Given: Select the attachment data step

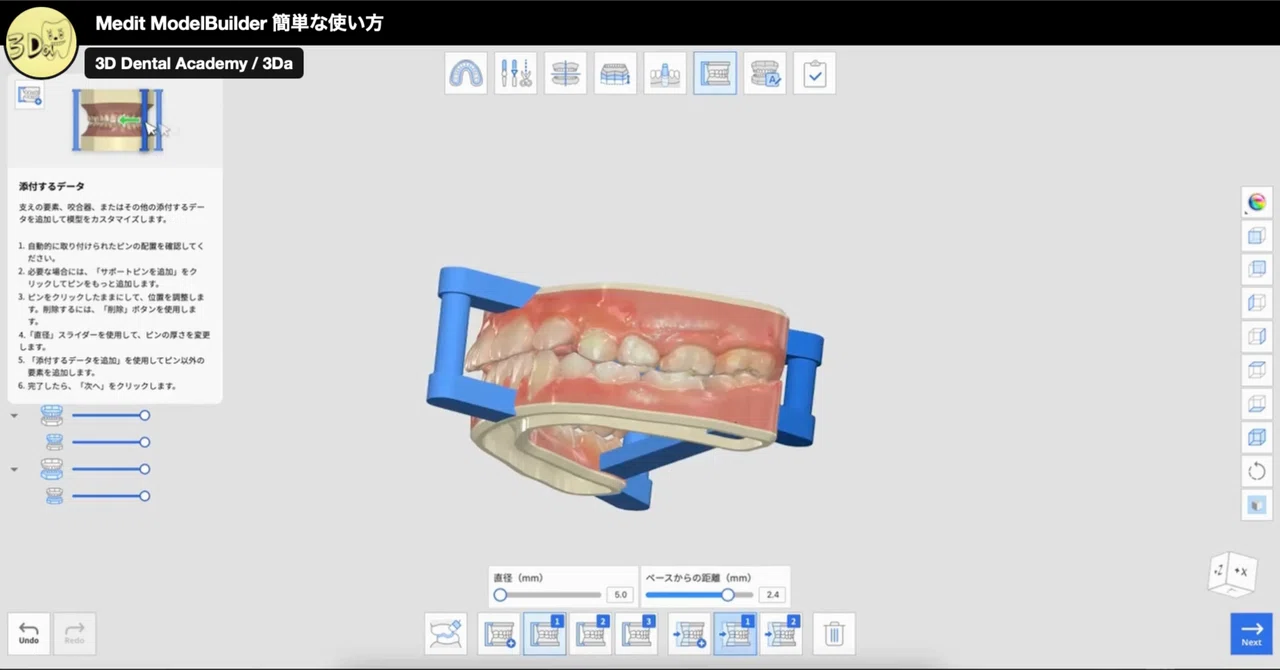Looking at the screenshot, I should coord(715,73).
